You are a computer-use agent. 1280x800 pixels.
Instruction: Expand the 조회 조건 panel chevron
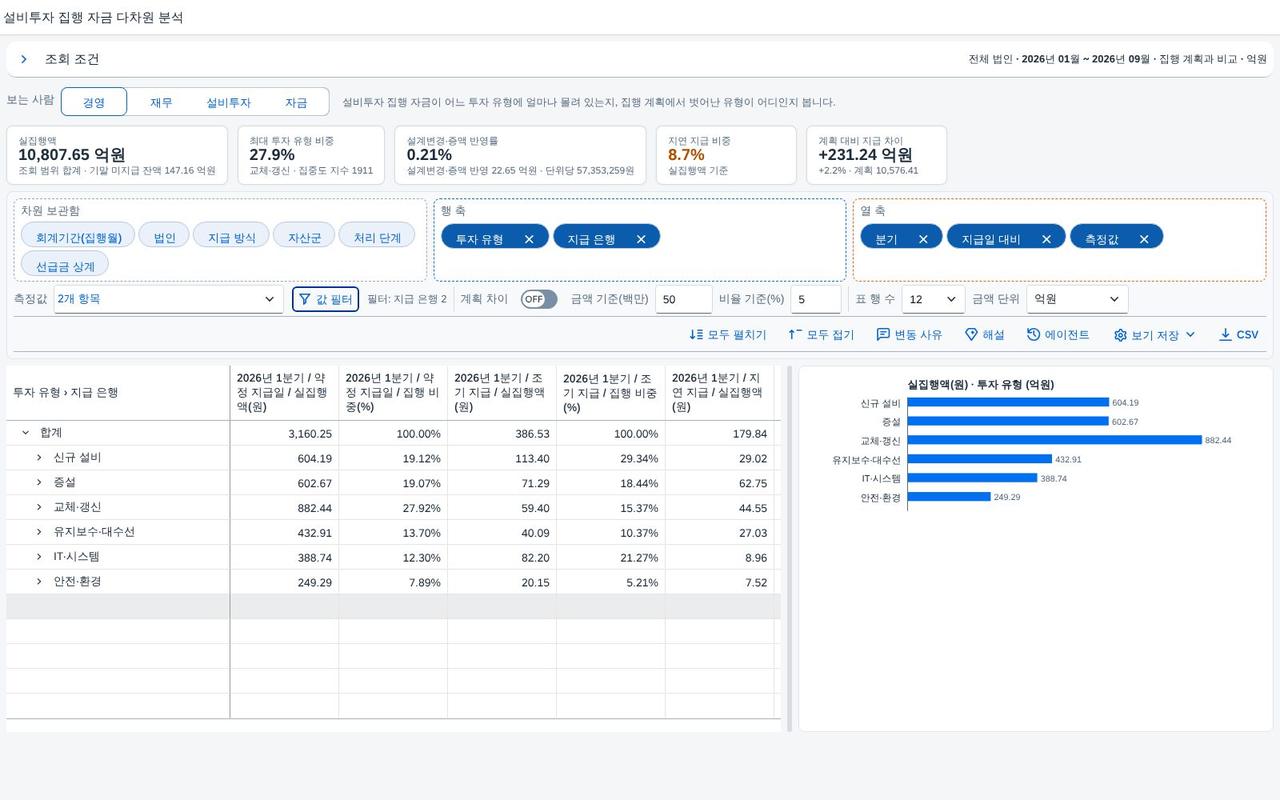[24, 60]
